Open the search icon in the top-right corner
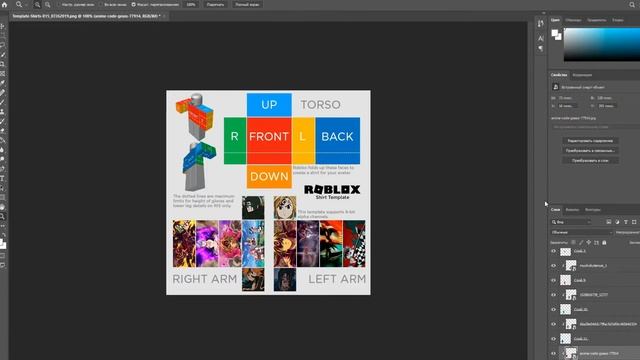The image size is (640, 360). tap(632, 4)
